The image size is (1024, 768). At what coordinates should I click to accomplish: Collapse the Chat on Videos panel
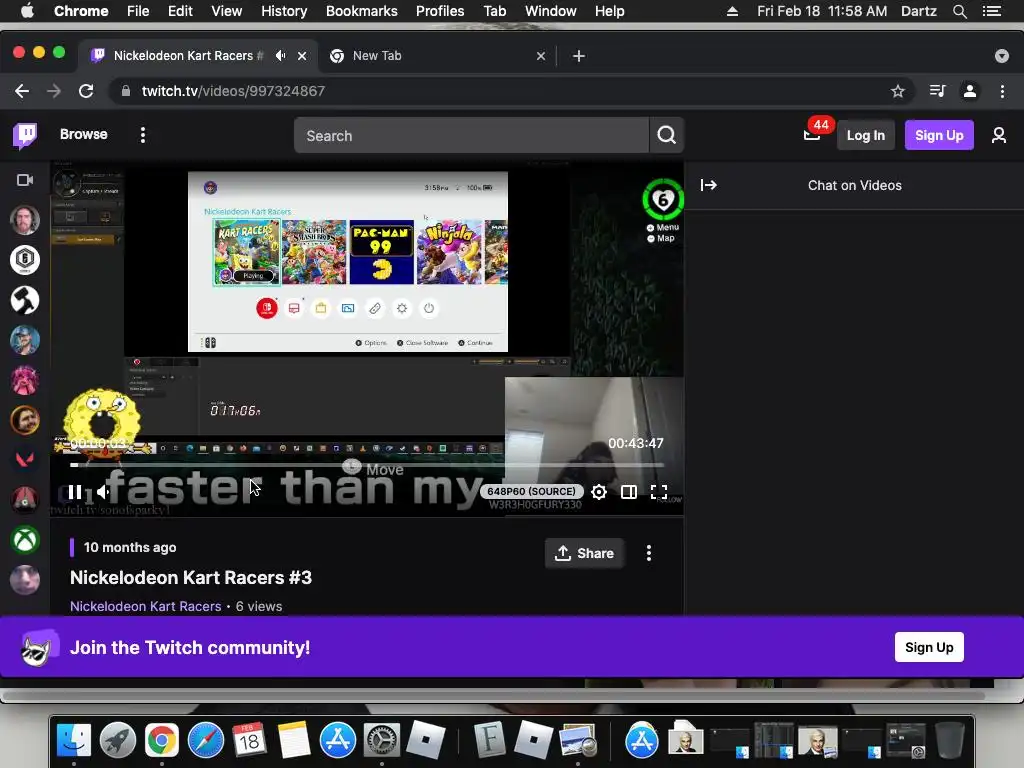[709, 185]
